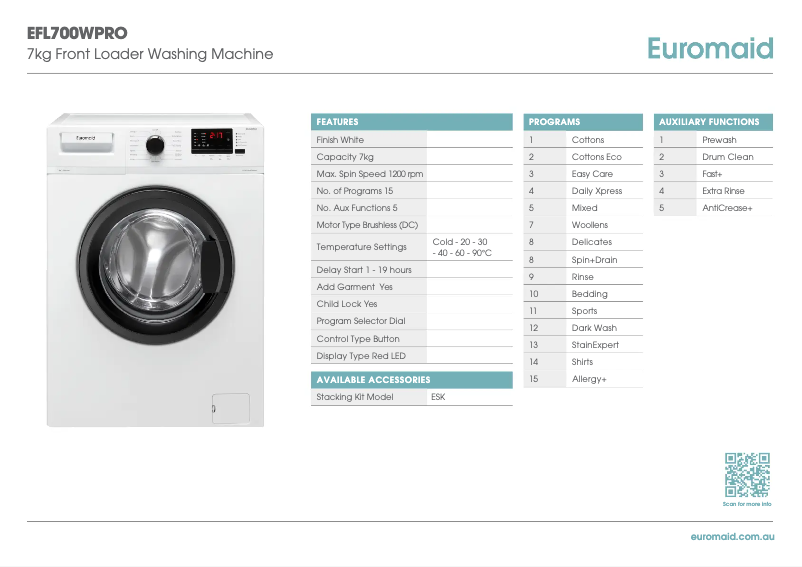Select the PROGRAMS table header

(582, 122)
